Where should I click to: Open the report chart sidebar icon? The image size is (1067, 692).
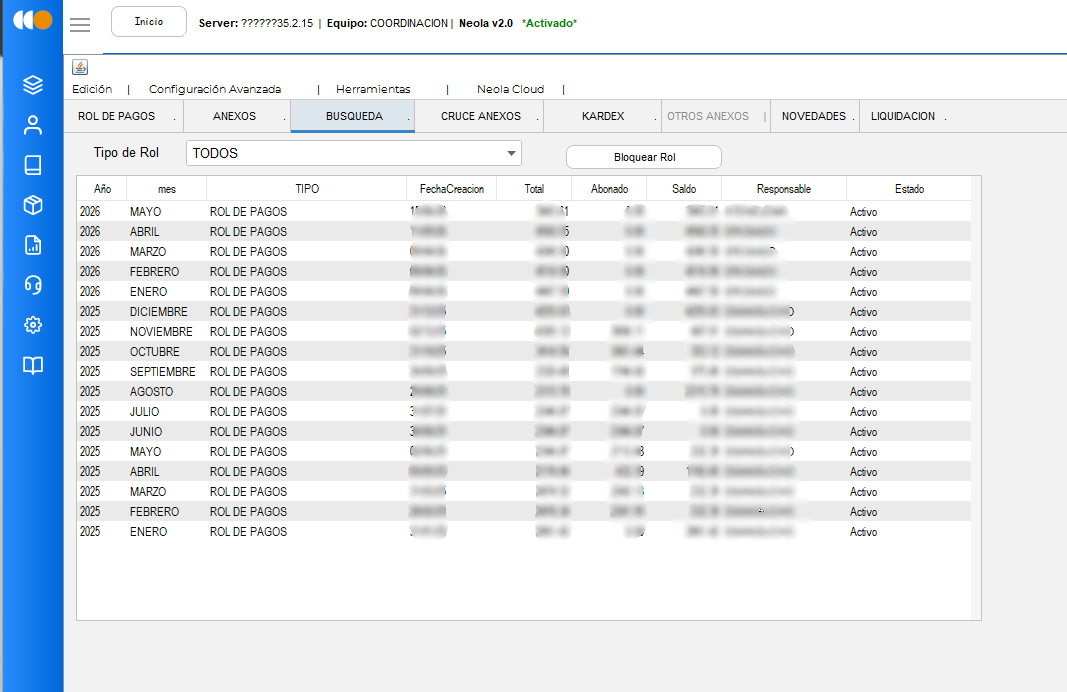(x=33, y=245)
